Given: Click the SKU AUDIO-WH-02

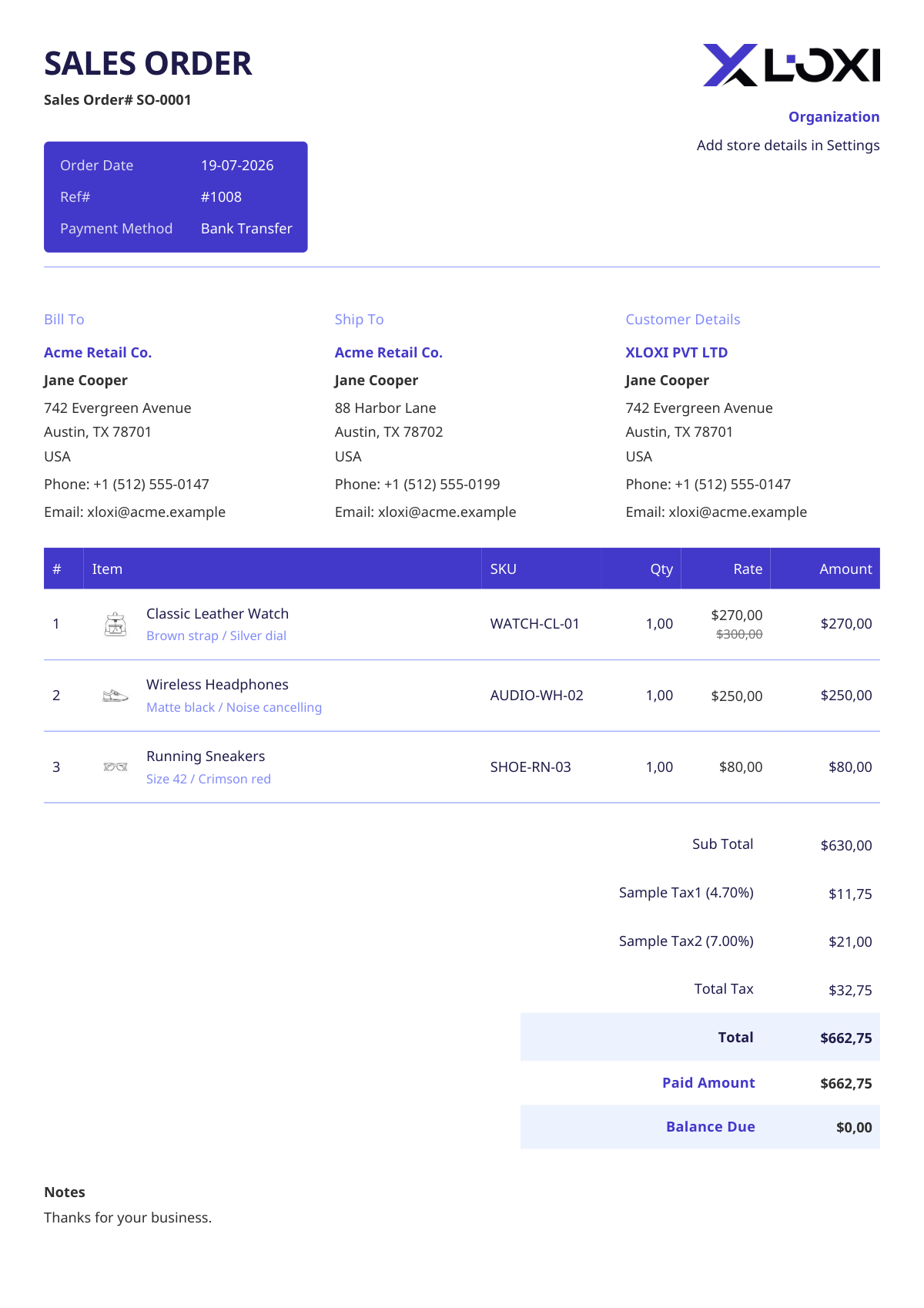Looking at the screenshot, I should click(x=537, y=695).
